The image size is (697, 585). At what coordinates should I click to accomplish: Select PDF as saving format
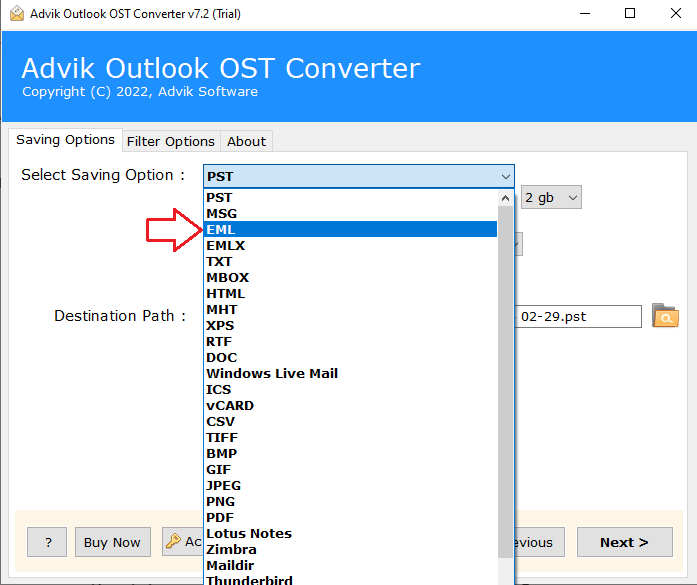point(350,517)
